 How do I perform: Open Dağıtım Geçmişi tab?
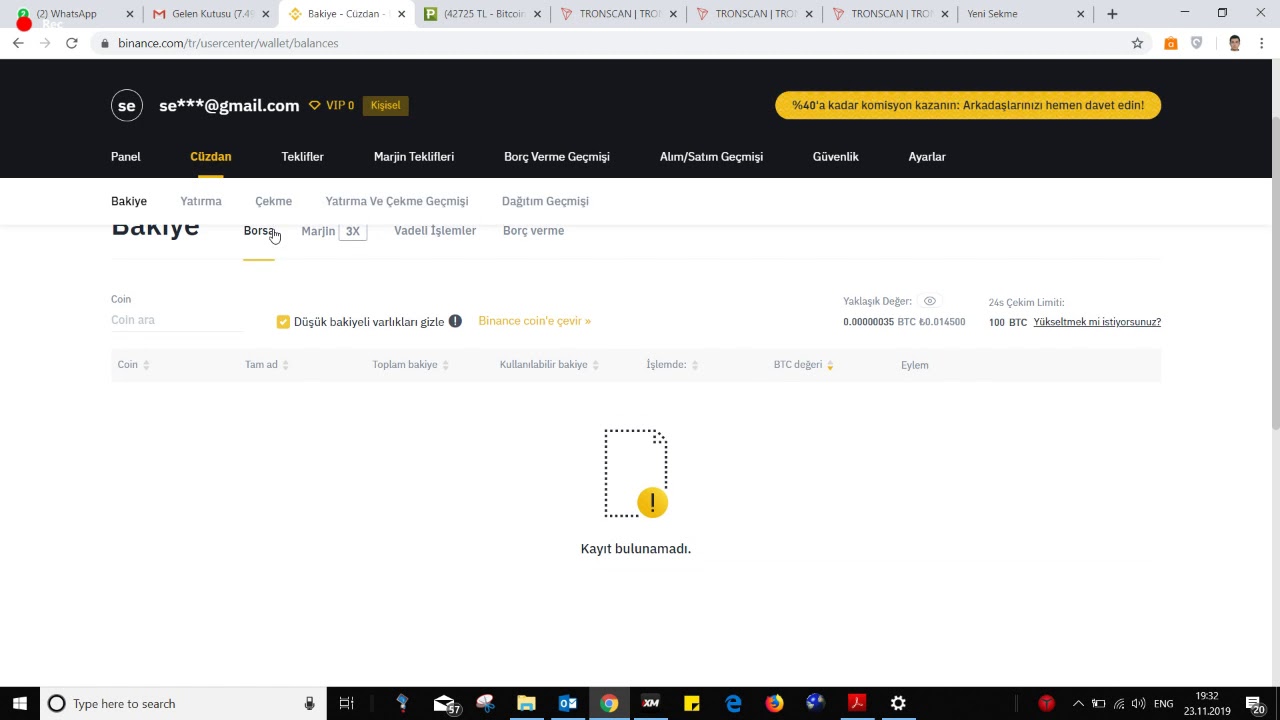tap(545, 201)
